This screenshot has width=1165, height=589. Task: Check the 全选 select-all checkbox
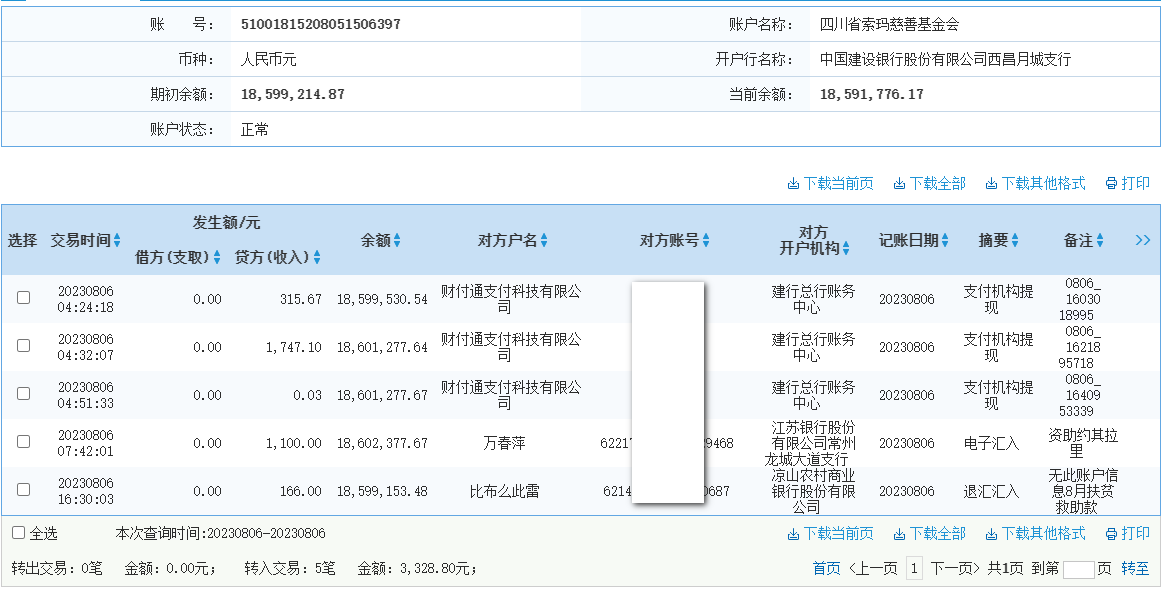tap(19, 533)
